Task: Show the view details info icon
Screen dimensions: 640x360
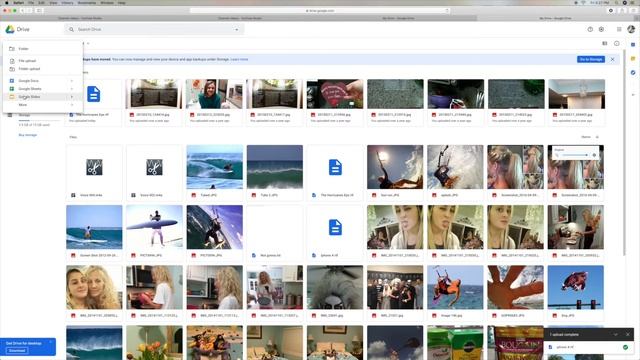Action: 616,43
